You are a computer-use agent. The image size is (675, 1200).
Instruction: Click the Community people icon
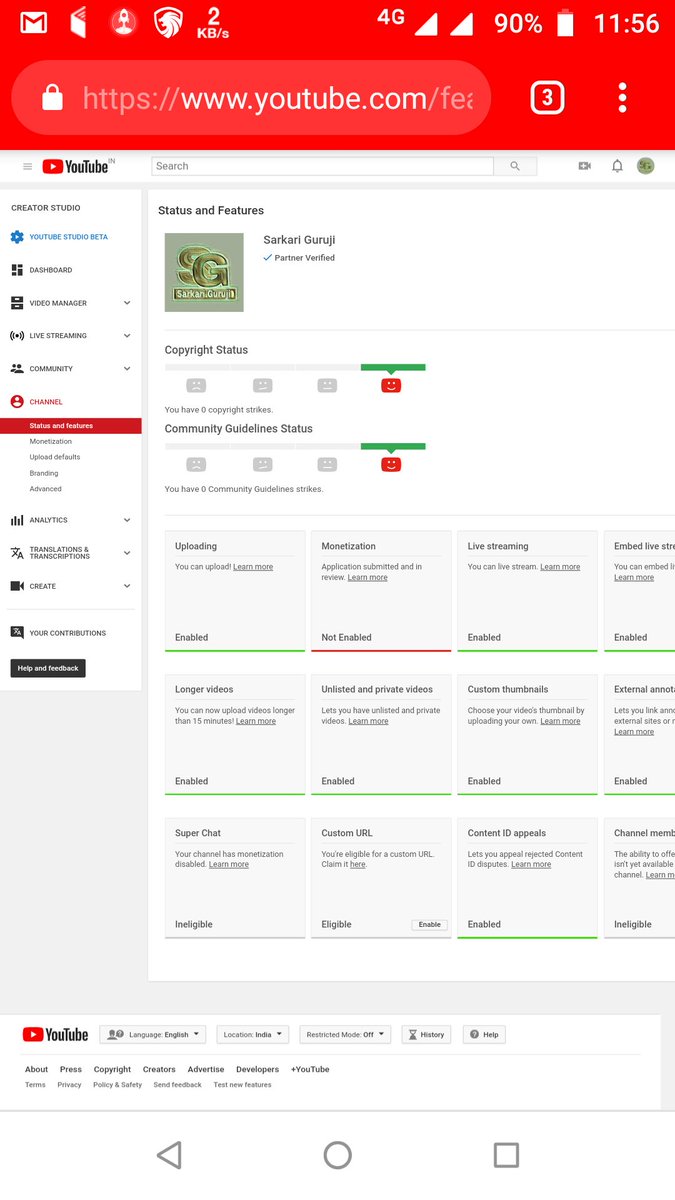pyautogui.click(x=17, y=369)
